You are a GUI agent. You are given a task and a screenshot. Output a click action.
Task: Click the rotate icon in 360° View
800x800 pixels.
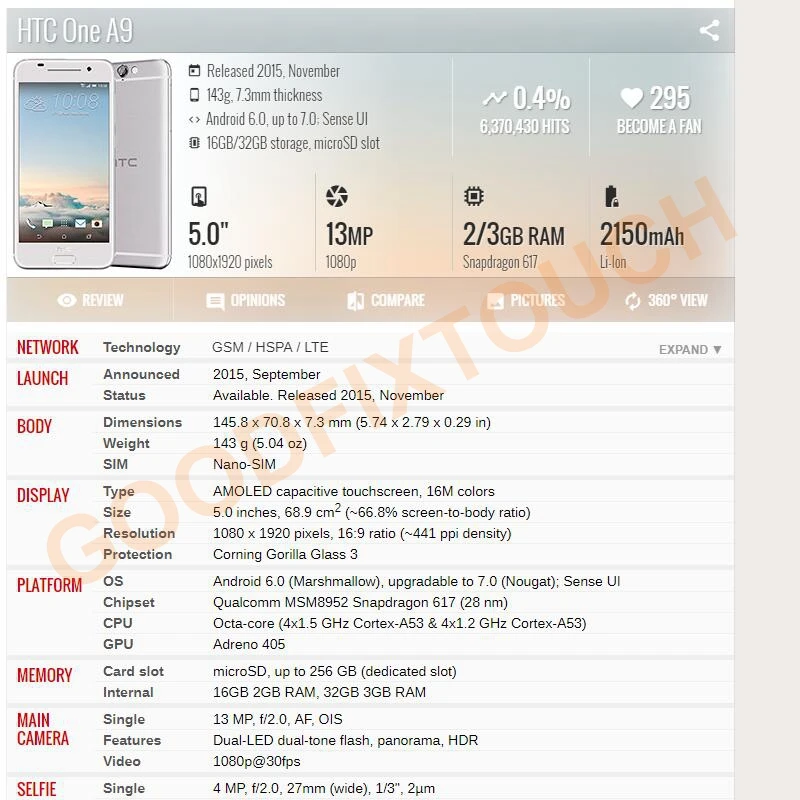(633, 301)
